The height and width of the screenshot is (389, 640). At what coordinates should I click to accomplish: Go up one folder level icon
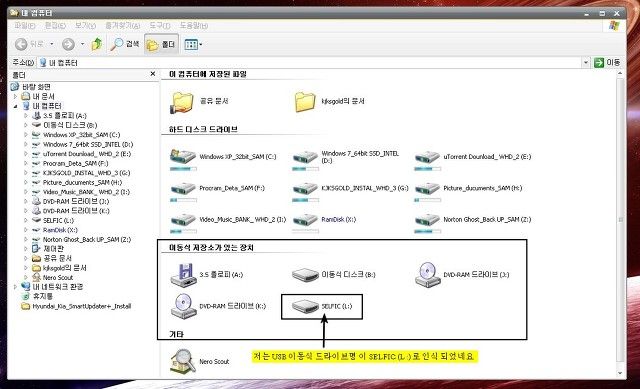[97, 44]
